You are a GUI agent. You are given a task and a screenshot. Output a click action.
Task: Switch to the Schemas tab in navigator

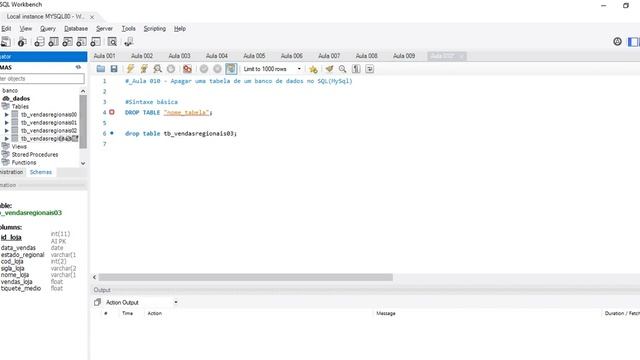[x=41, y=172]
